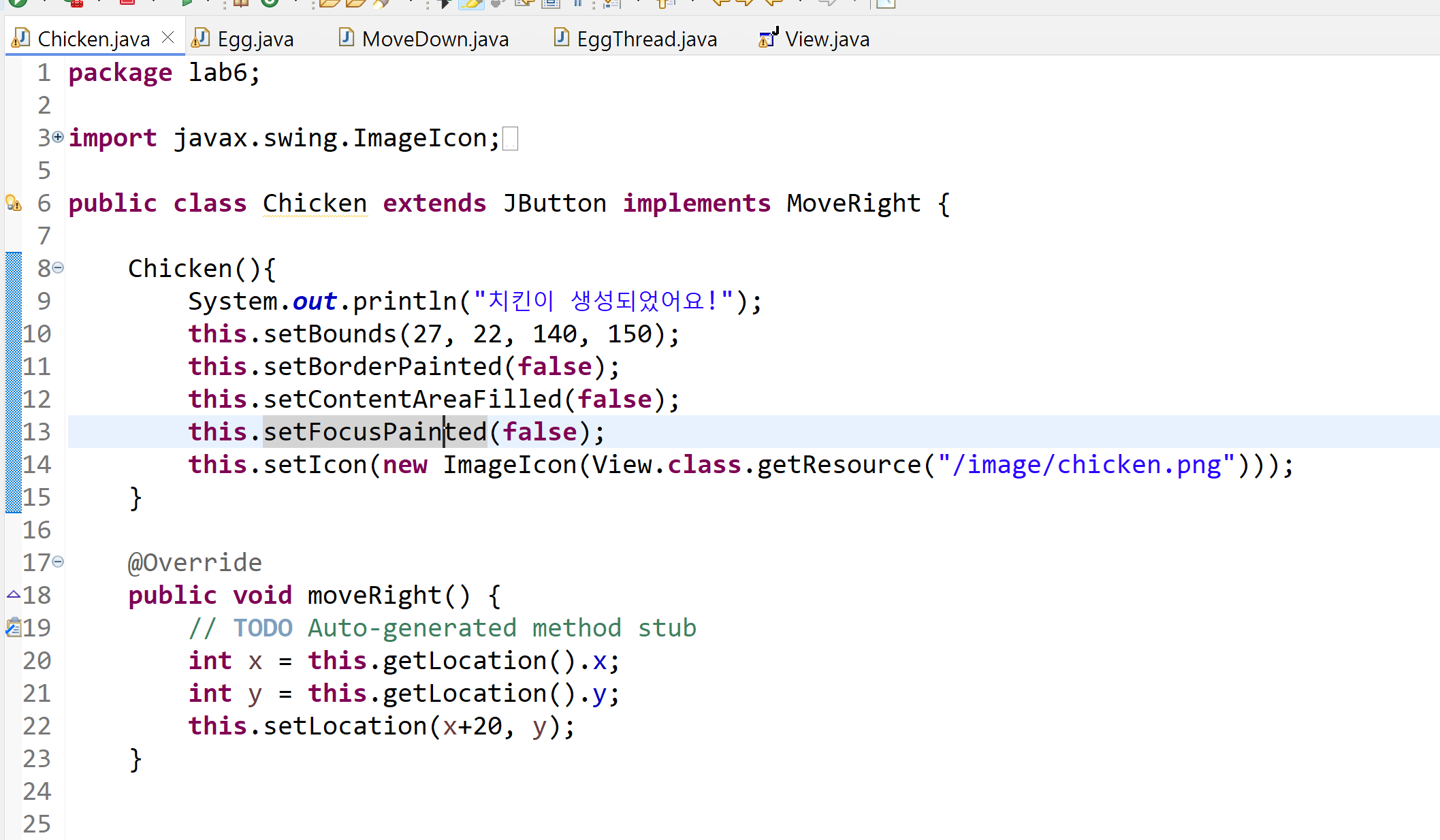This screenshot has height=840, width=1440.
Task: Click the override indicator triangle at line 18
Action: point(13,594)
